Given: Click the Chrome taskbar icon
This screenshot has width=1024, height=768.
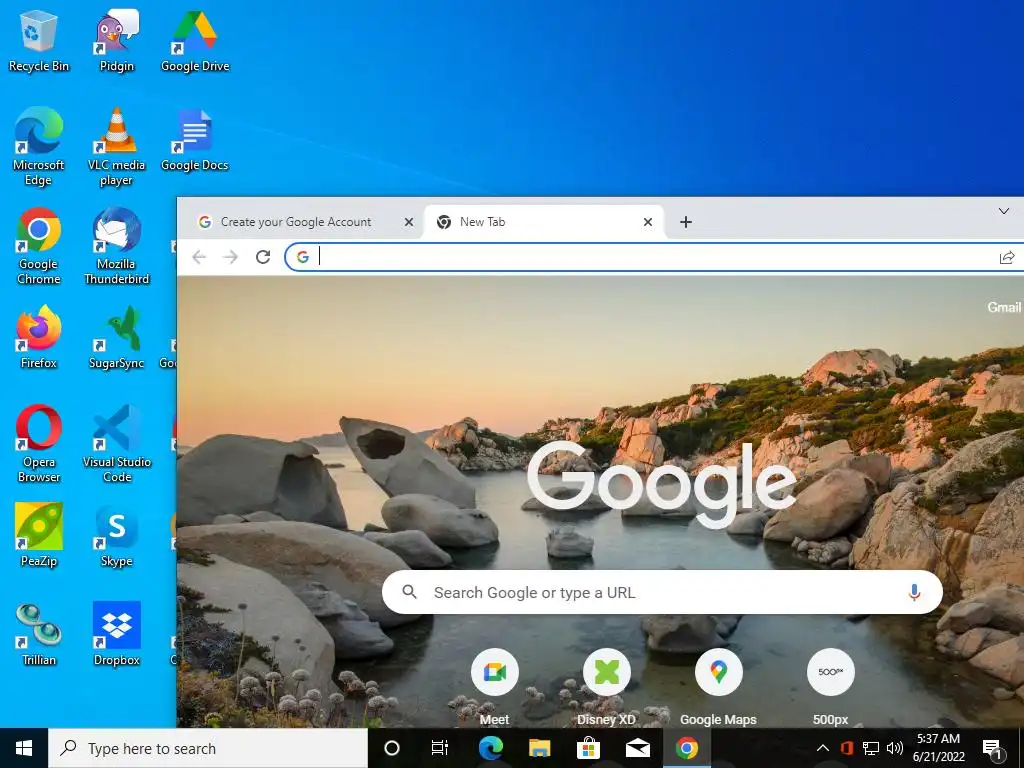Looking at the screenshot, I should point(686,748).
